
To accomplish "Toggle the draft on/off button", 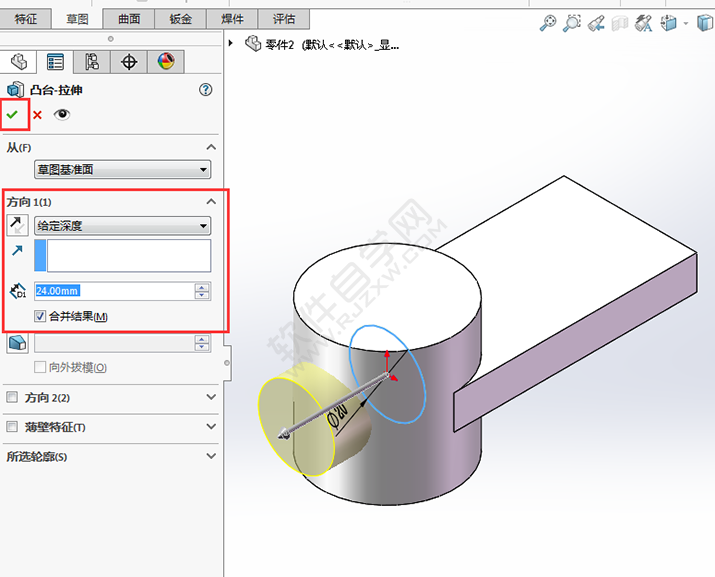I will coord(17,343).
